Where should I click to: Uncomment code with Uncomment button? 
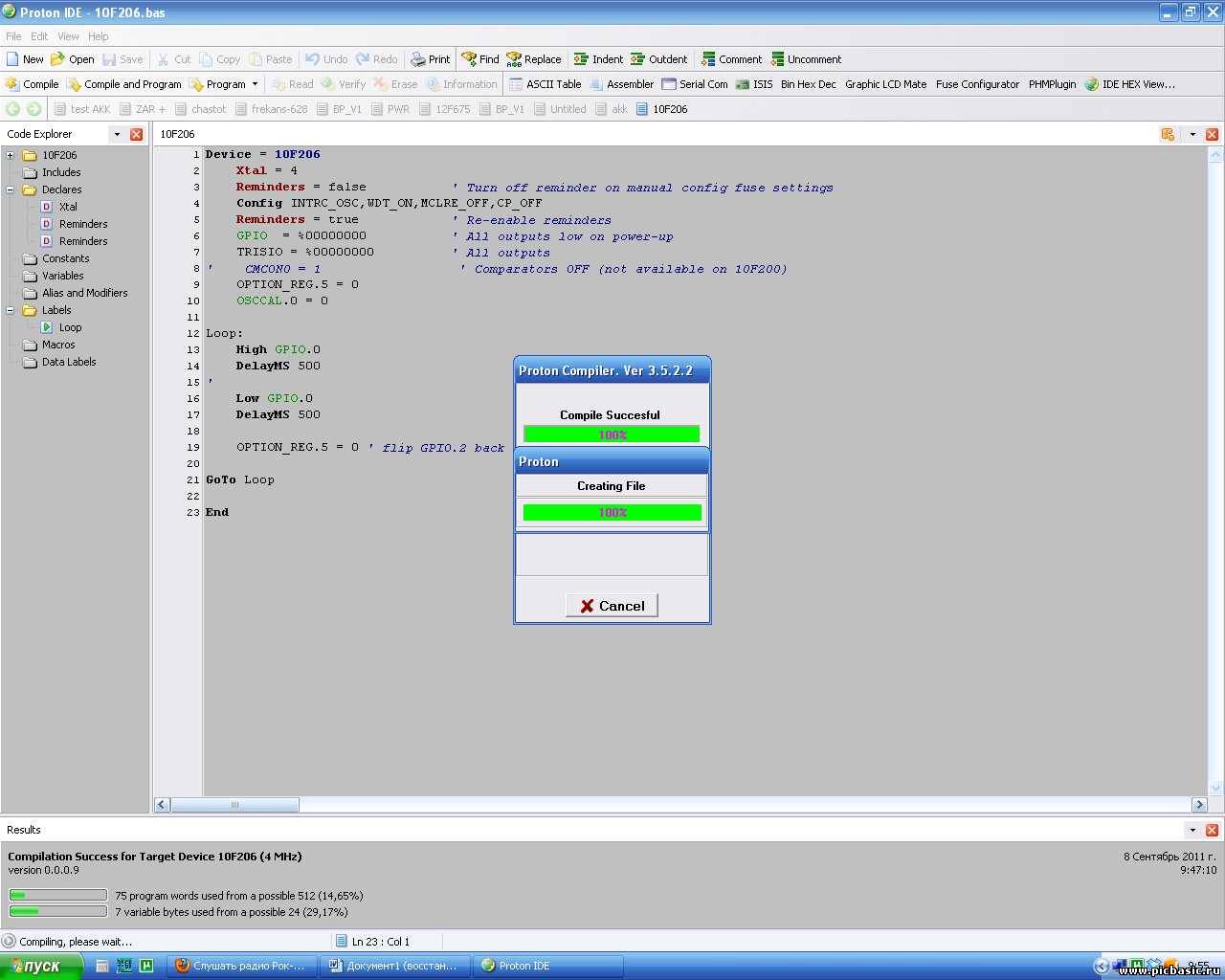[806, 59]
